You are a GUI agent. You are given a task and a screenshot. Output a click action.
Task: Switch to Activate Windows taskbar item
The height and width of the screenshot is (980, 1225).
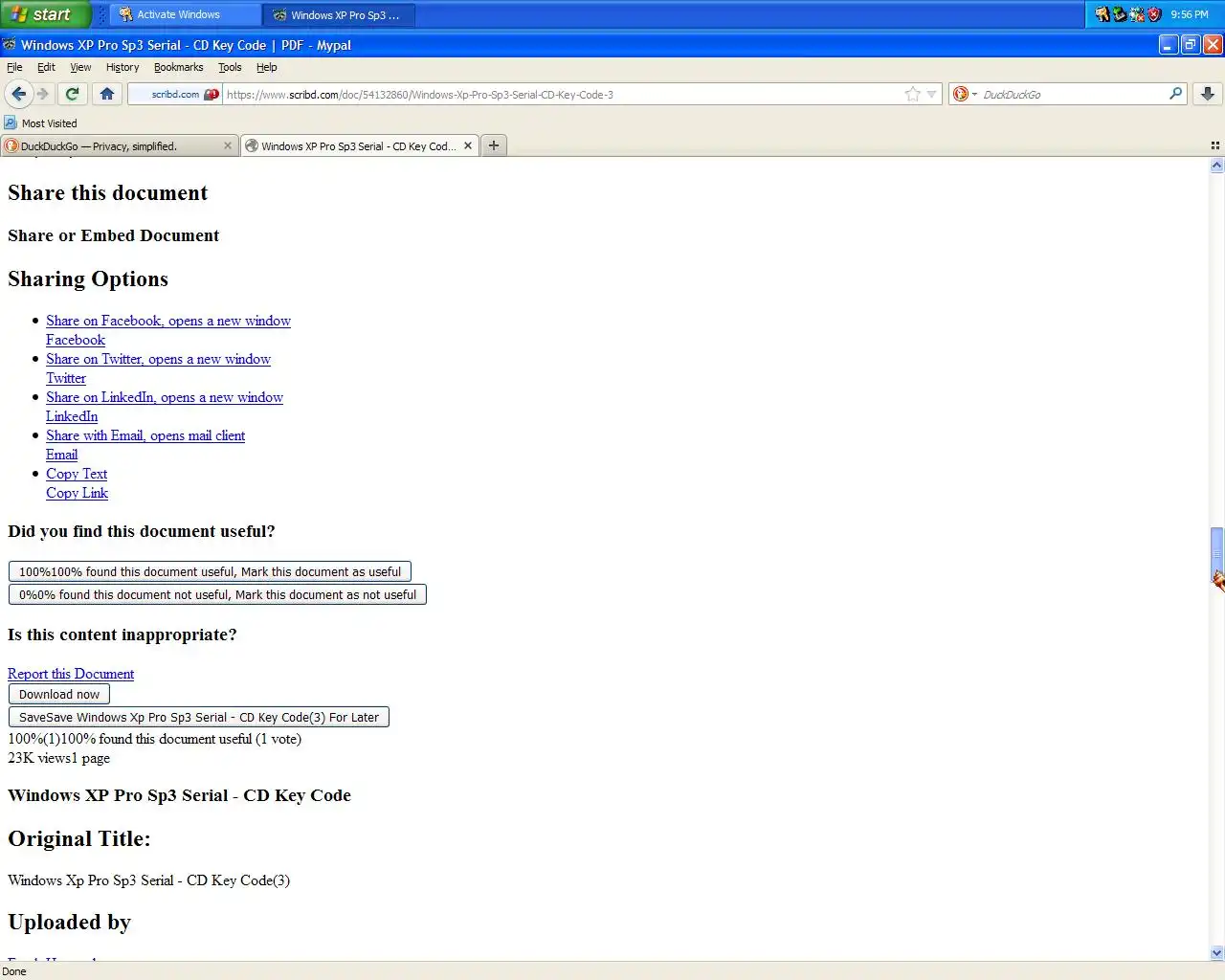[x=184, y=14]
